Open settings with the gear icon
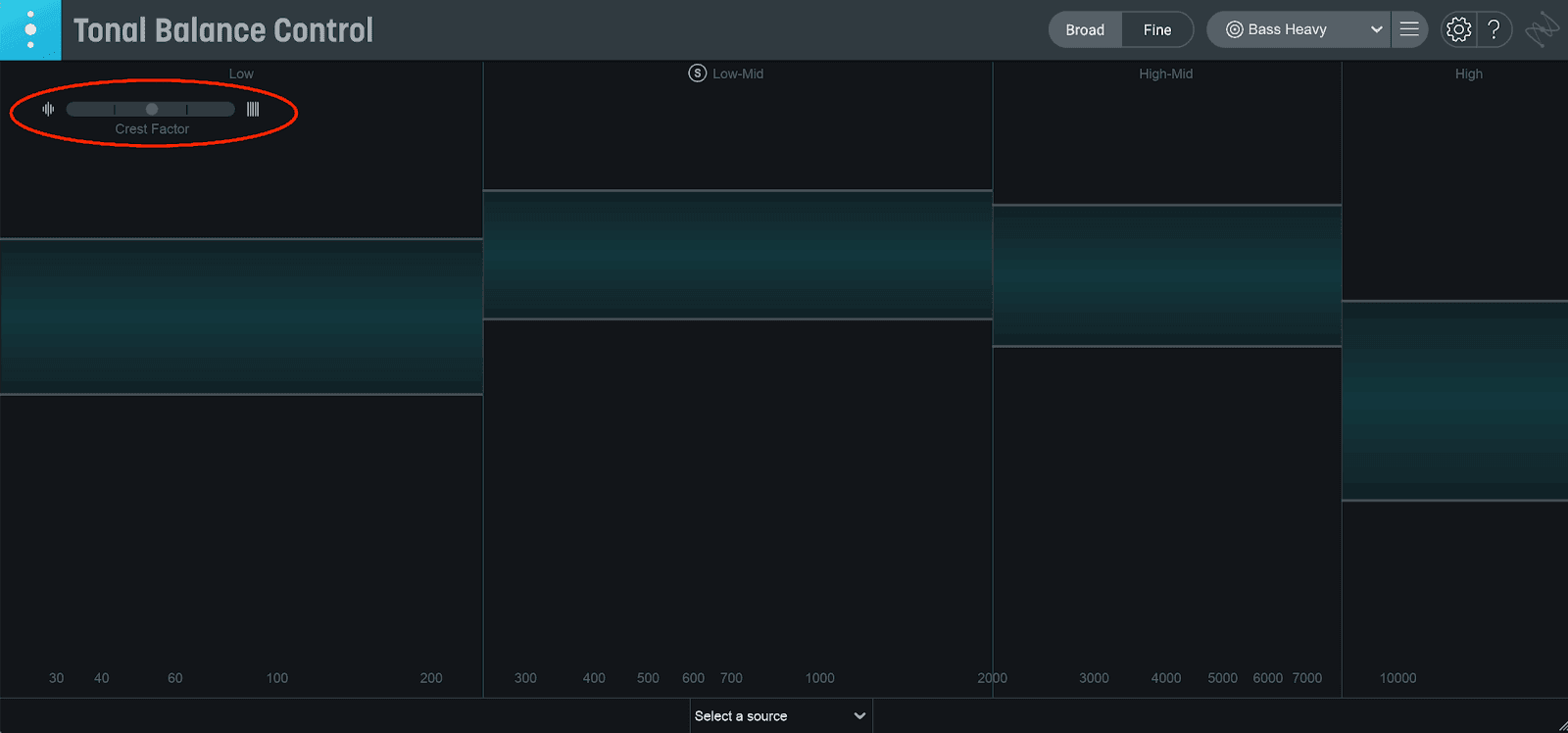1568x733 pixels. click(x=1458, y=29)
